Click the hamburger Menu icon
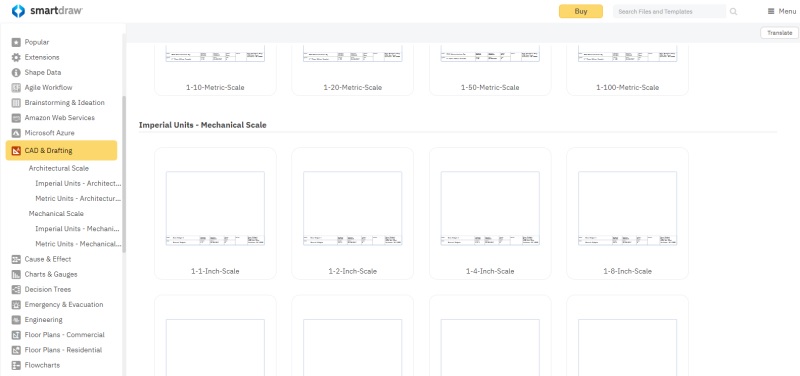Viewport: 800px width, 376px height. 771,11
